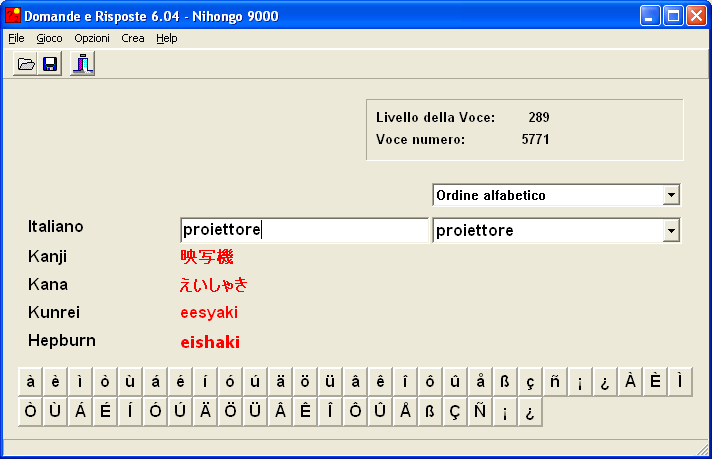Screen dimensions: 712x459
Task: Insert the lowercase â character
Action: coord(355,382)
